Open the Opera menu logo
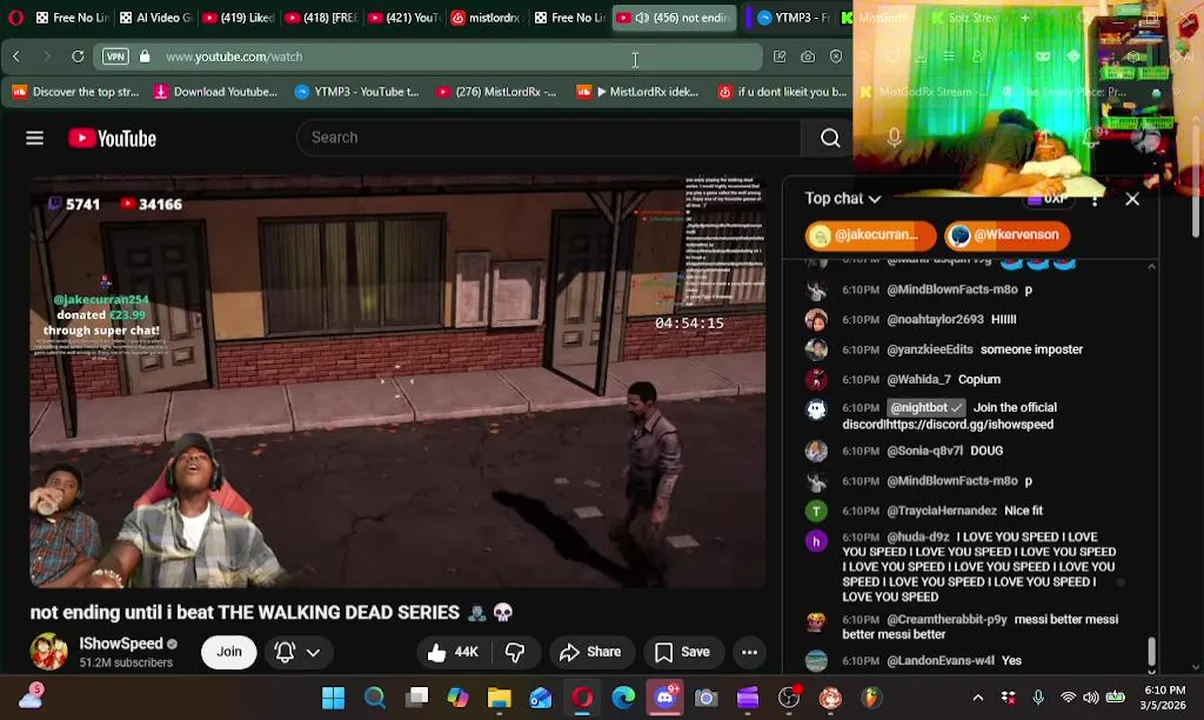This screenshot has width=1204, height=720. click(x=15, y=18)
